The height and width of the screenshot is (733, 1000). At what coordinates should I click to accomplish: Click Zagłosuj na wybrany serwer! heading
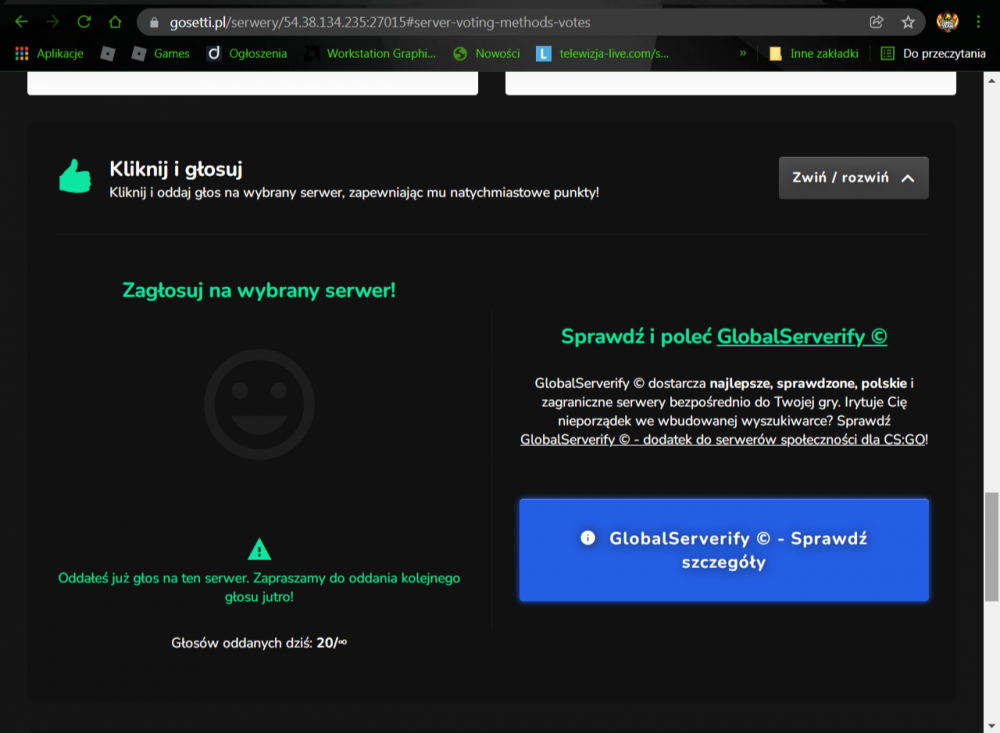[x=259, y=290]
